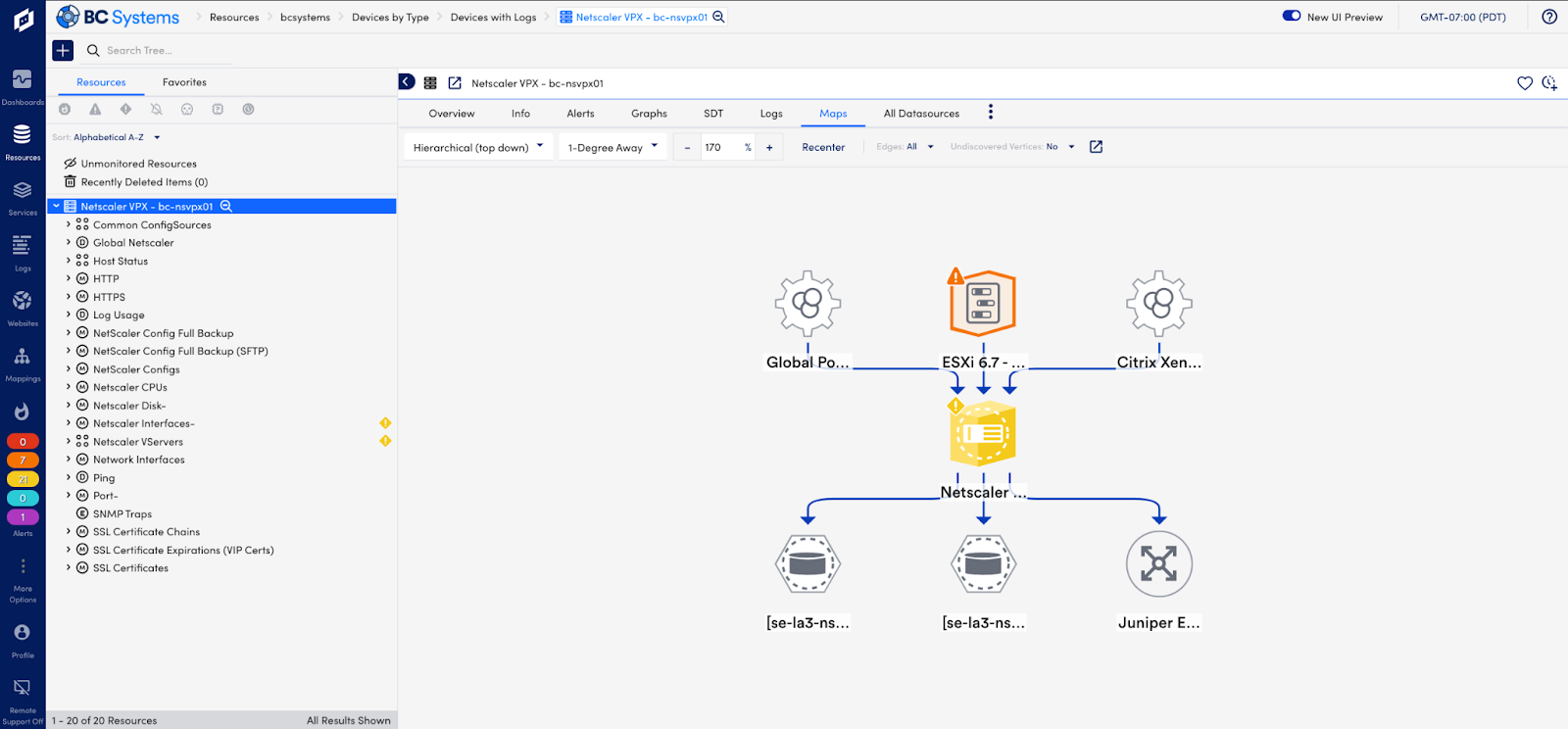This screenshot has height=729, width=1568.
Task: Switch to the Graphs tab
Action: tap(649, 114)
